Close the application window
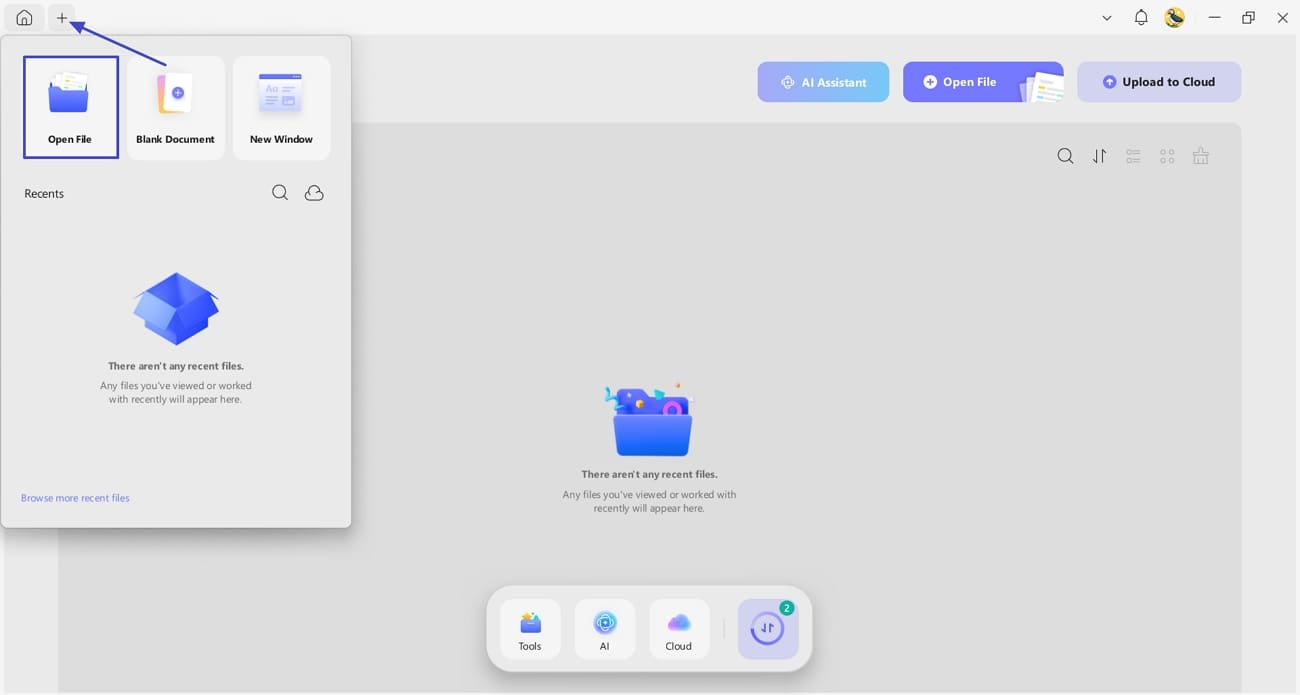 [1283, 18]
